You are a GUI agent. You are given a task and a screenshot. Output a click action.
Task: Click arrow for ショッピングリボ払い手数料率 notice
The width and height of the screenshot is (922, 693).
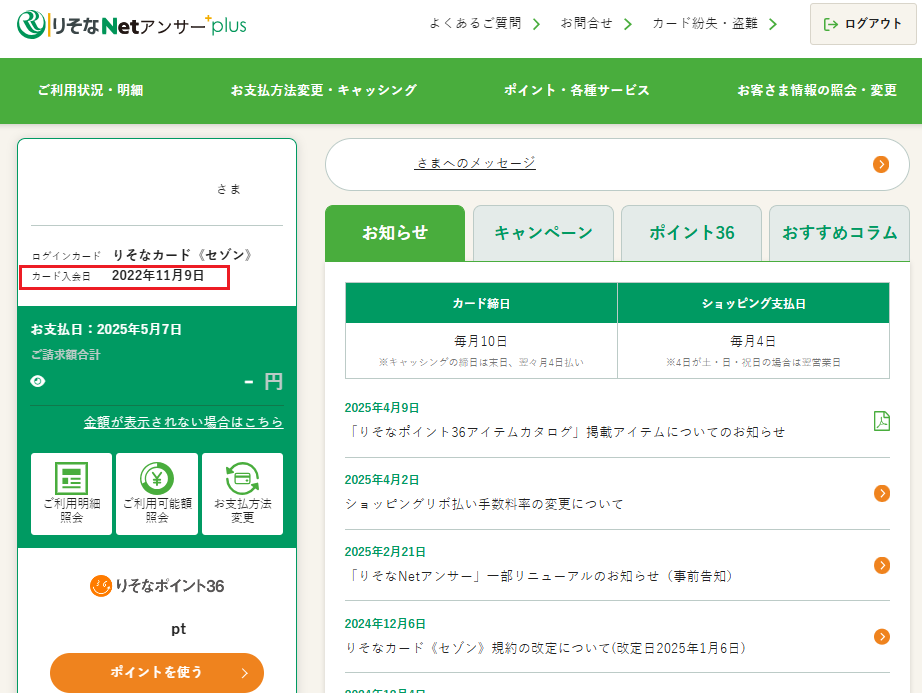tap(881, 493)
